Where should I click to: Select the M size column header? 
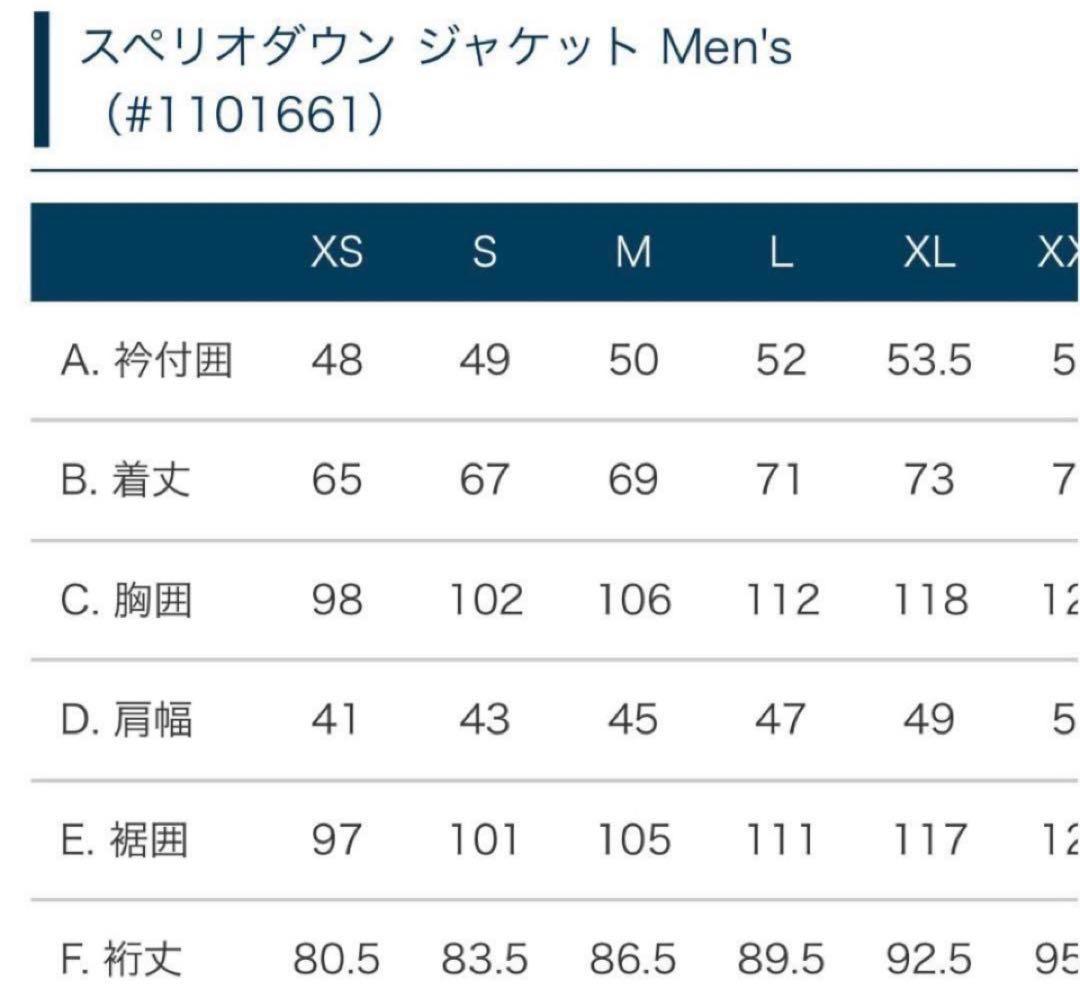[633, 253]
